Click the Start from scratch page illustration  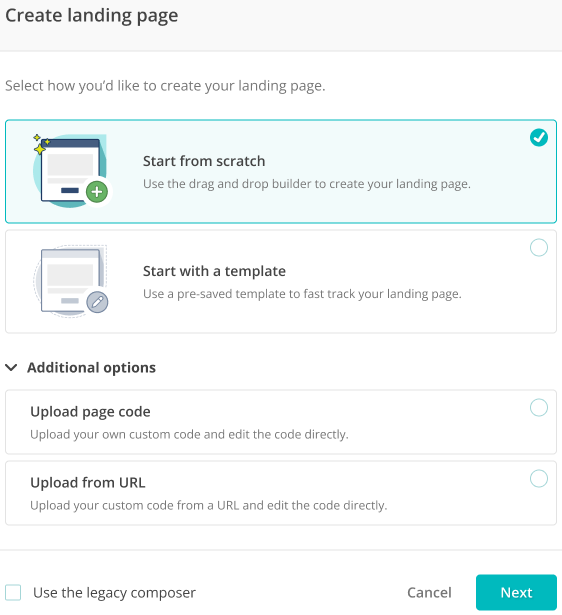tap(71, 171)
